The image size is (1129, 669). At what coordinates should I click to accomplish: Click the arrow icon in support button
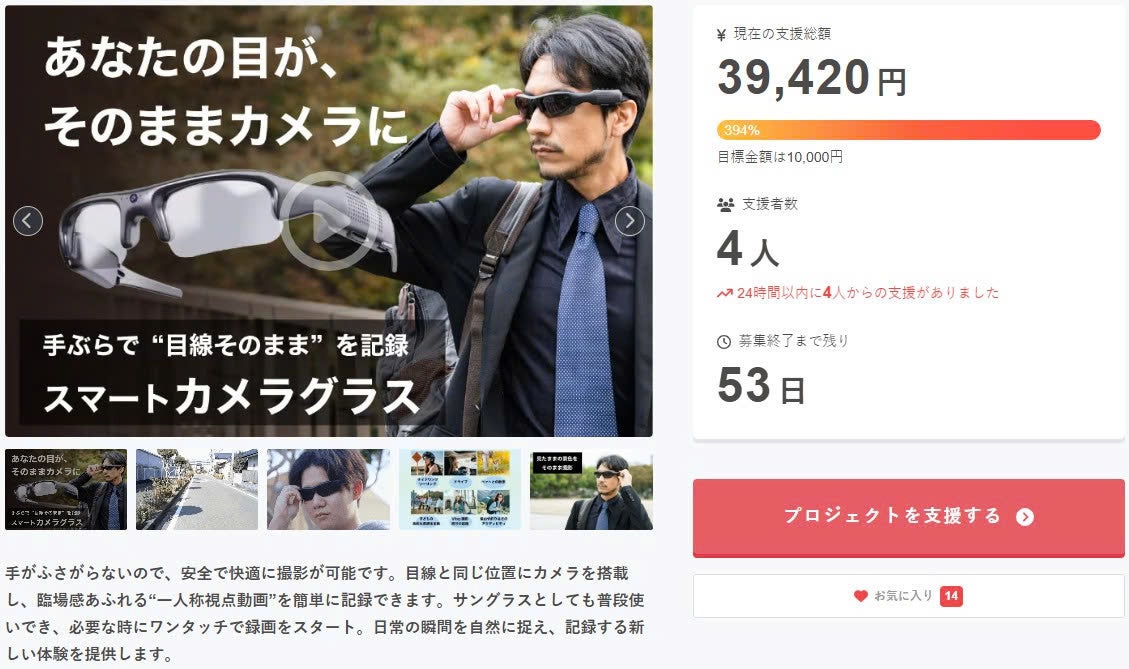pos(1025,516)
